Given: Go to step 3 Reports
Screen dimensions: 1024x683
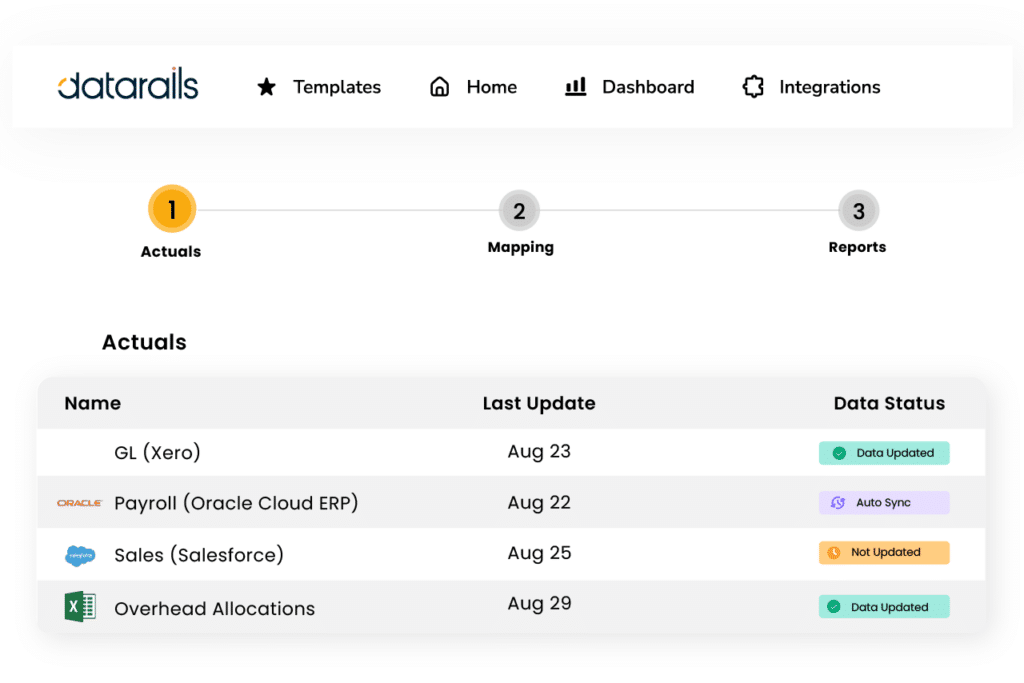Looking at the screenshot, I should (x=858, y=211).
